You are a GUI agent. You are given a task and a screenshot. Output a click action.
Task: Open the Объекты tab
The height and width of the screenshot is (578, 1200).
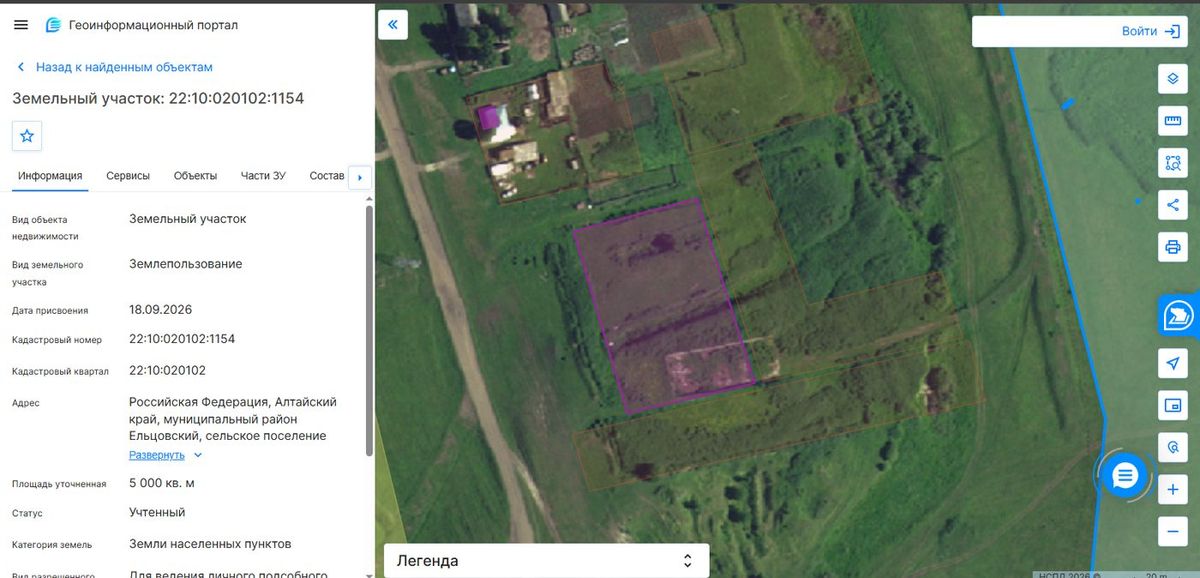click(x=195, y=176)
